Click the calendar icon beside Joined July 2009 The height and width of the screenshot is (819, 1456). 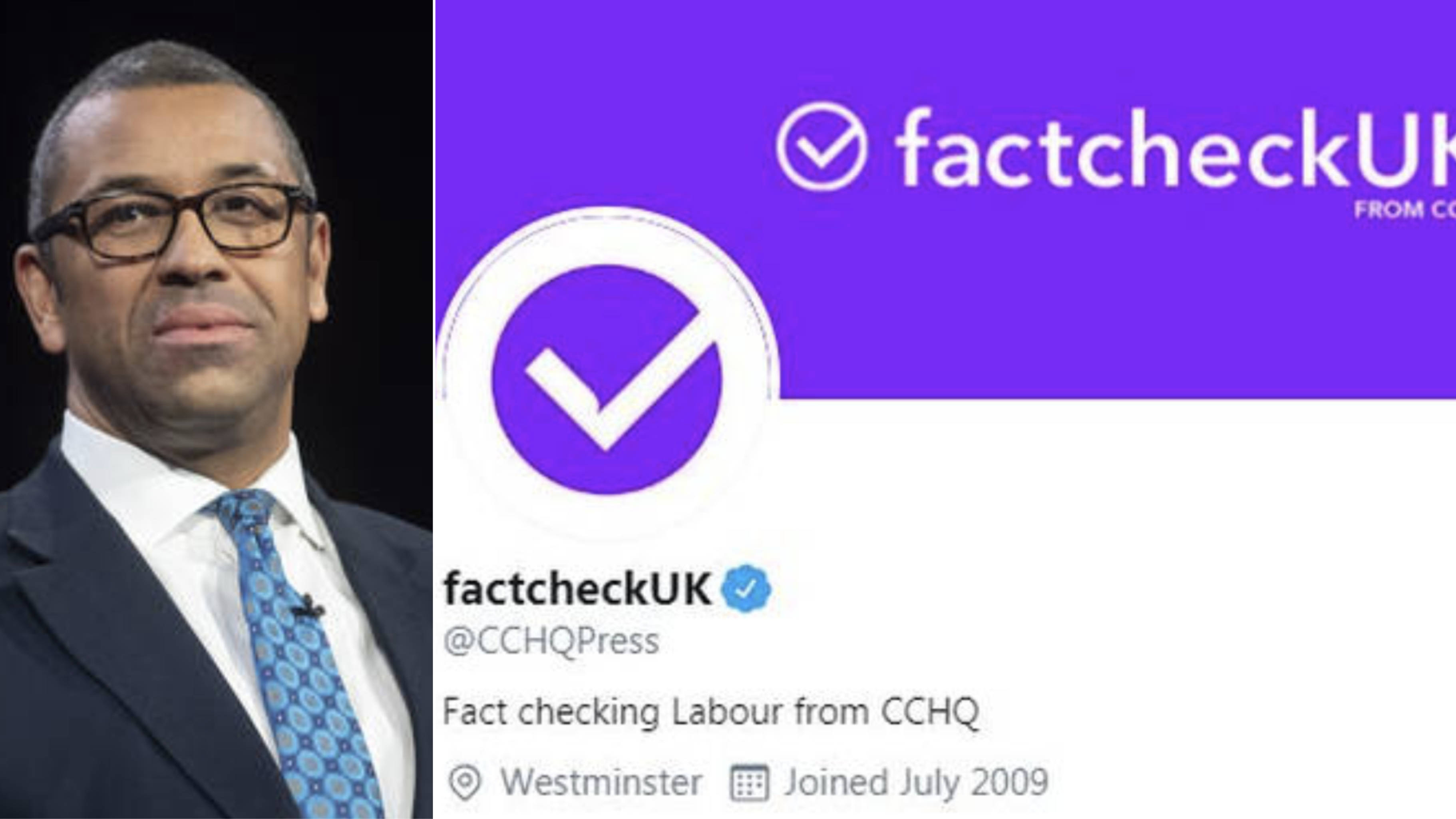coord(750,783)
